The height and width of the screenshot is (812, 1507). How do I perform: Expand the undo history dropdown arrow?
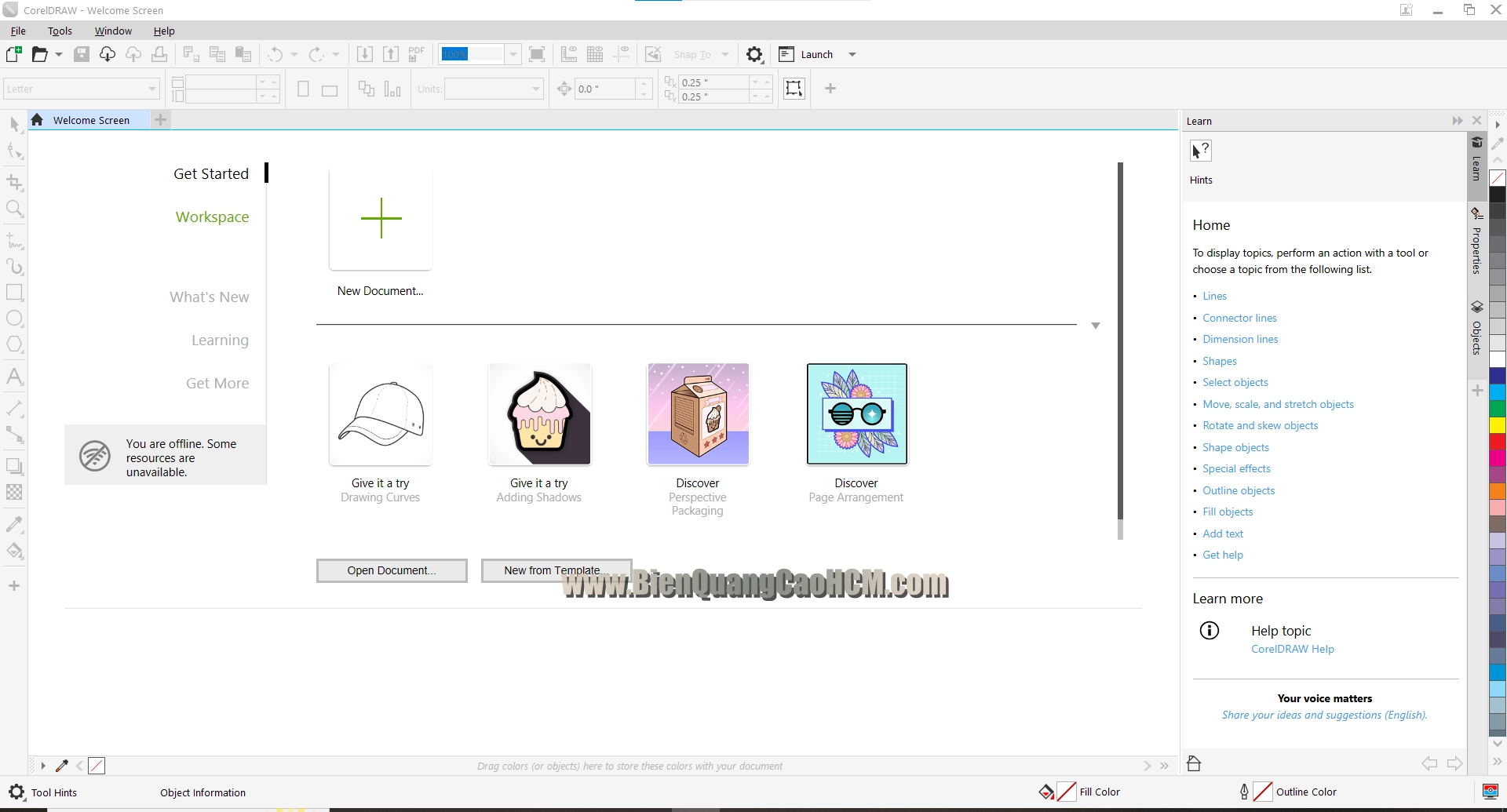coord(294,54)
